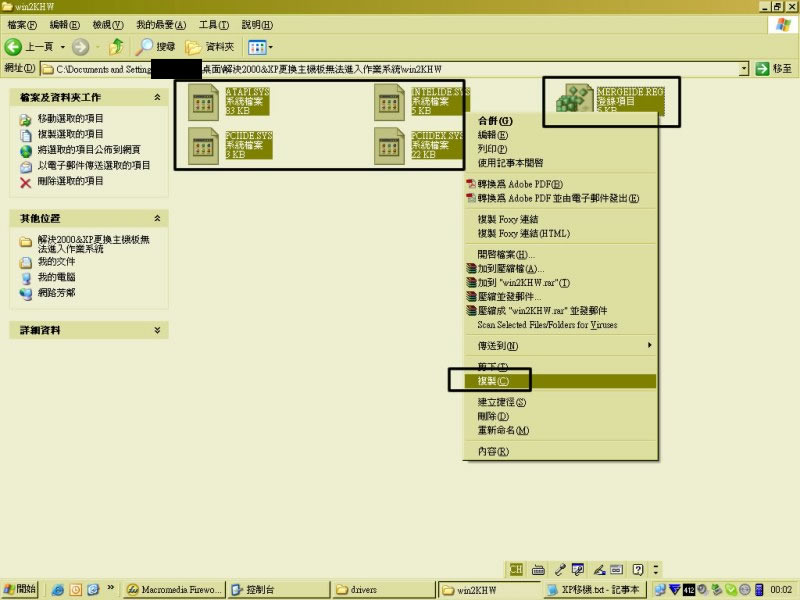The image size is (800, 600).
Task: Click the keyboard icon on the language bar
Action: pyautogui.click(x=538, y=569)
